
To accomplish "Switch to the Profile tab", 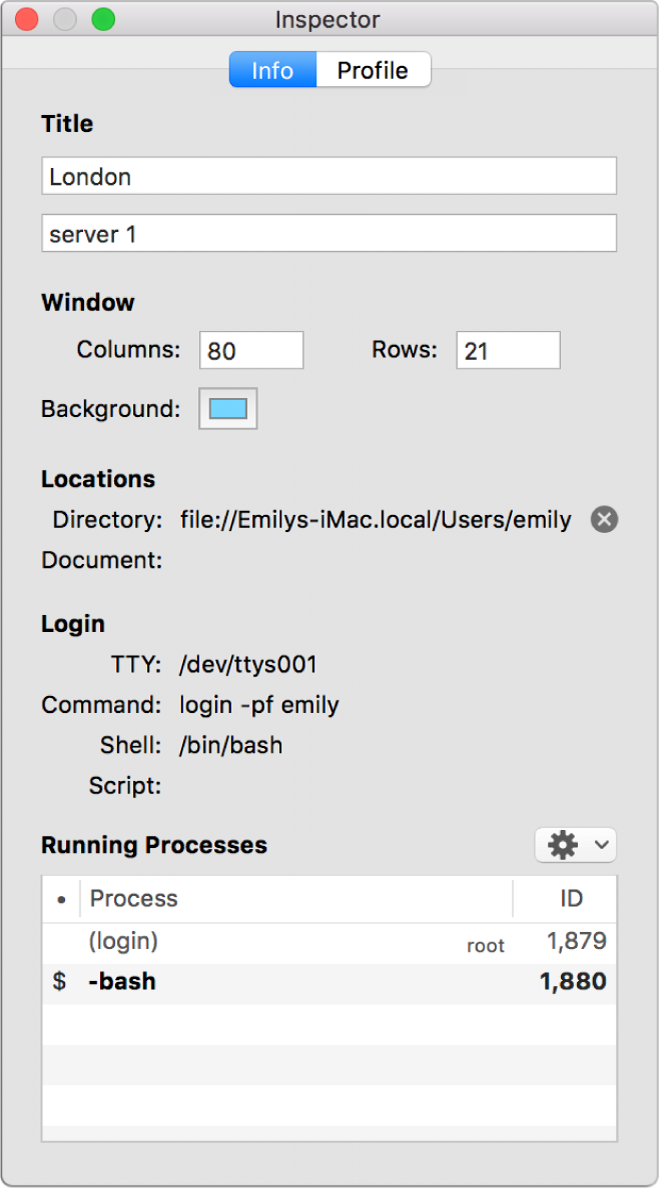I will click(373, 70).
